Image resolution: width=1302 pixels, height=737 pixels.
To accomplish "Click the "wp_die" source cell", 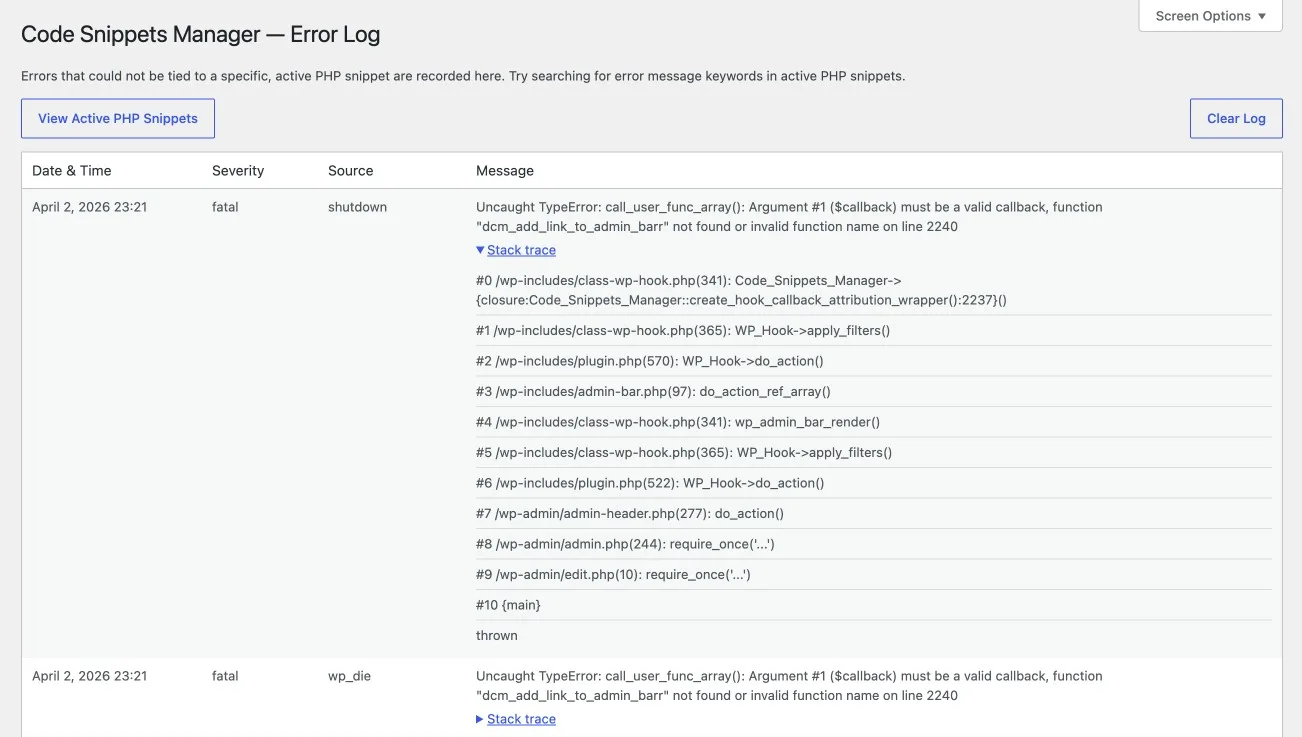I will [349, 676].
